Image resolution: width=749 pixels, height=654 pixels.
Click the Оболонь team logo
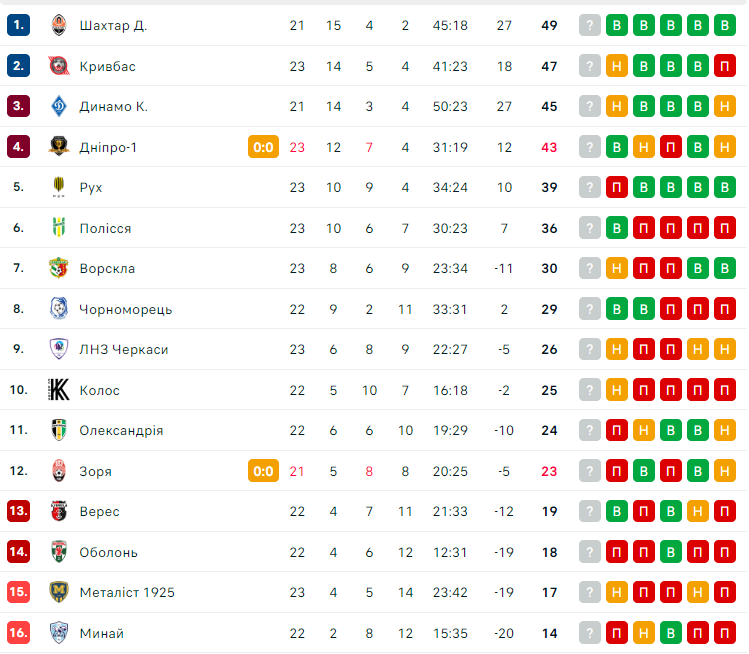(x=59, y=552)
